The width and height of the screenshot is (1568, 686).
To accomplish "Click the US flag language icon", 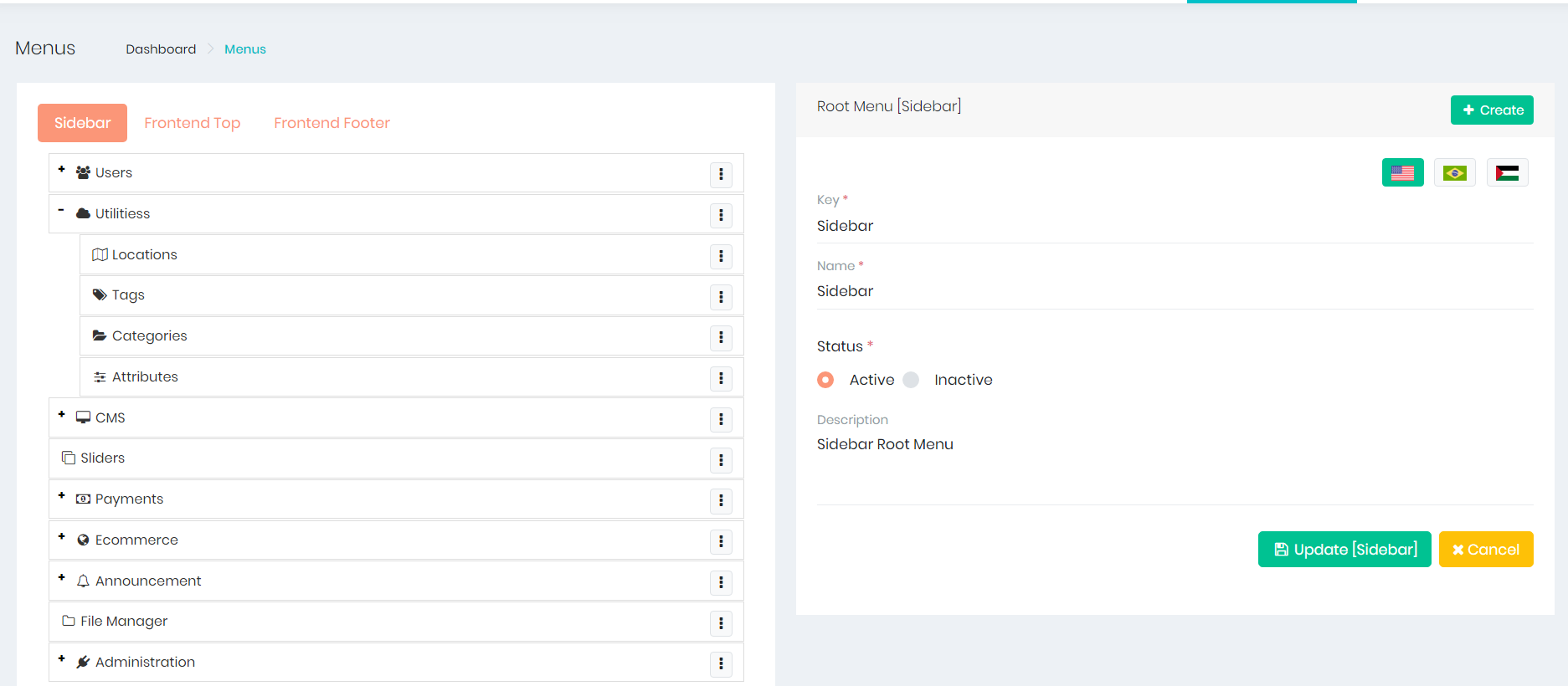I will (x=1402, y=172).
